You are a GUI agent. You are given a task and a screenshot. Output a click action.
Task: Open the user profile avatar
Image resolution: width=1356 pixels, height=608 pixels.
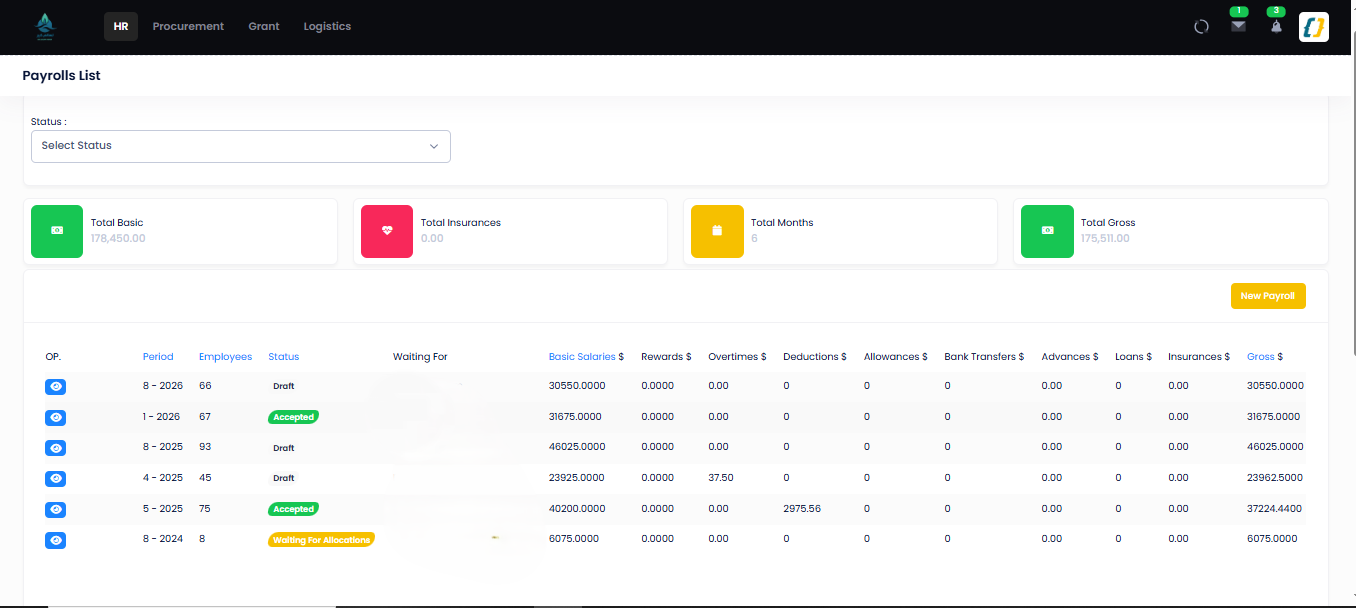pyautogui.click(x=1313, y=27)
